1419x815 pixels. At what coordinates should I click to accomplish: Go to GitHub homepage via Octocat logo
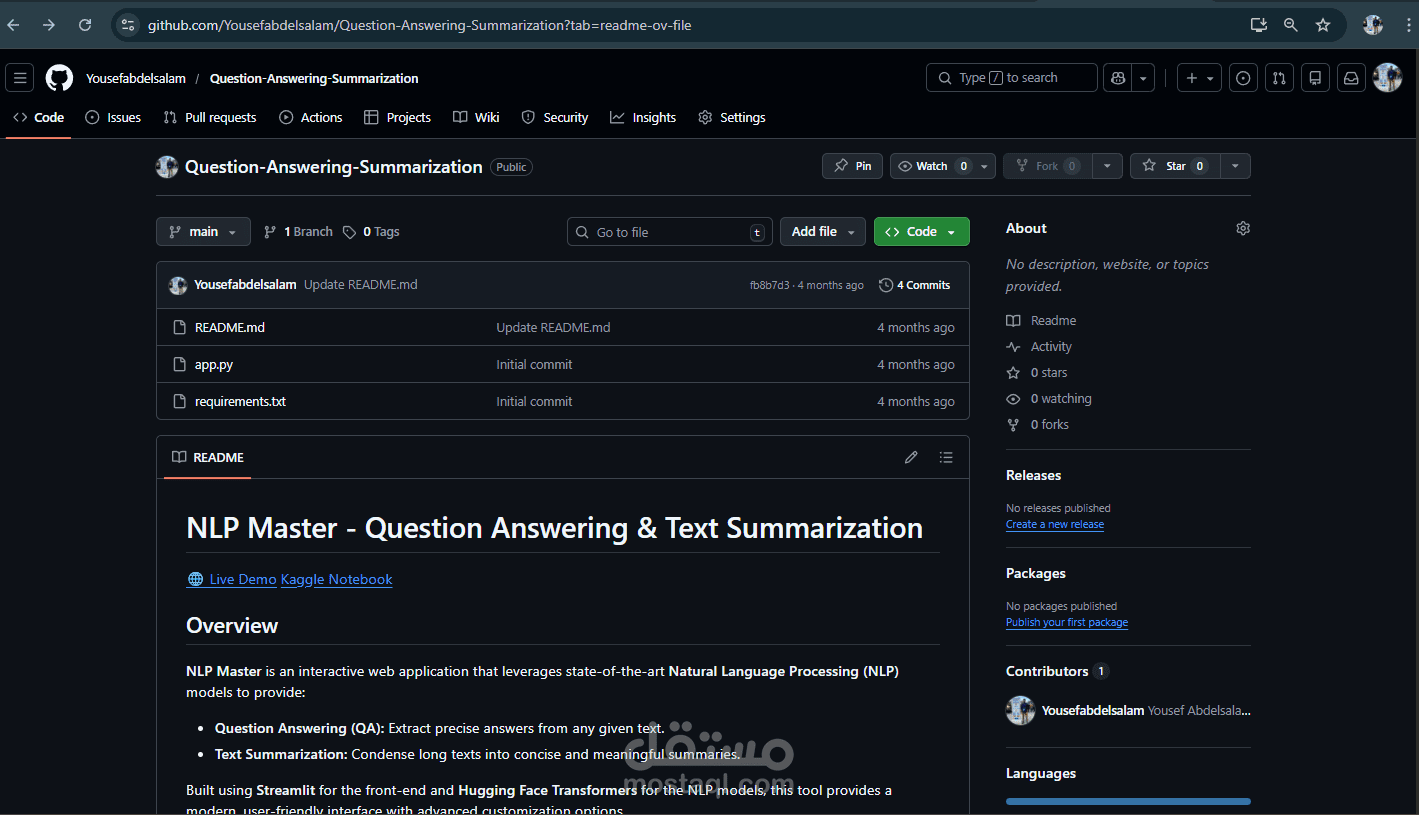click(59, 78)
